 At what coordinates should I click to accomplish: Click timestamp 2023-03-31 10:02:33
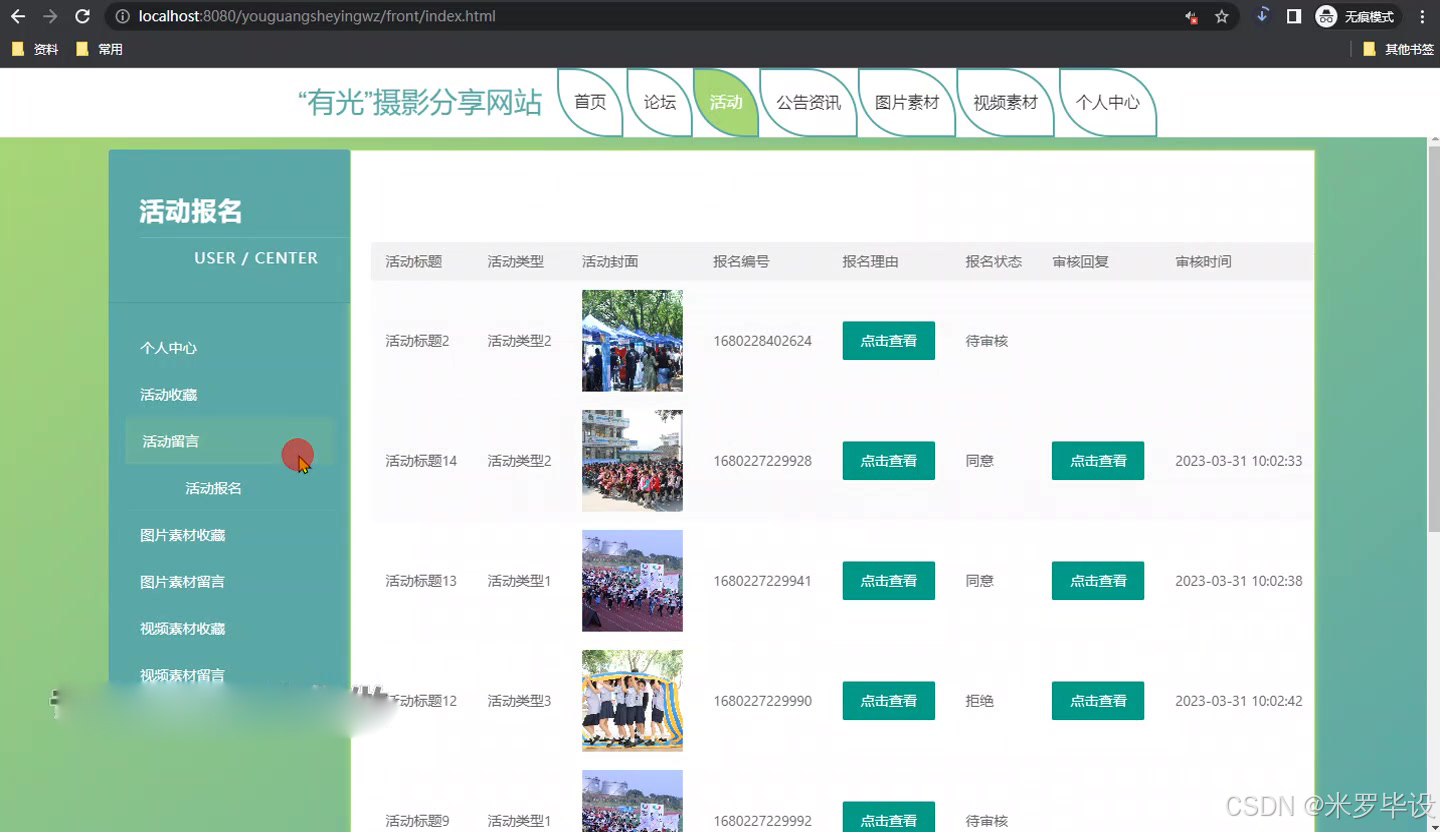tap(1238, 461)
